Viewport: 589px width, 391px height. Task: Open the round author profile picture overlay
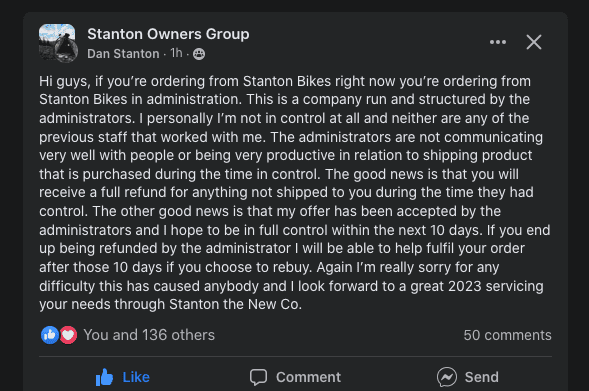pyautogui.click(x=67, y=51)
